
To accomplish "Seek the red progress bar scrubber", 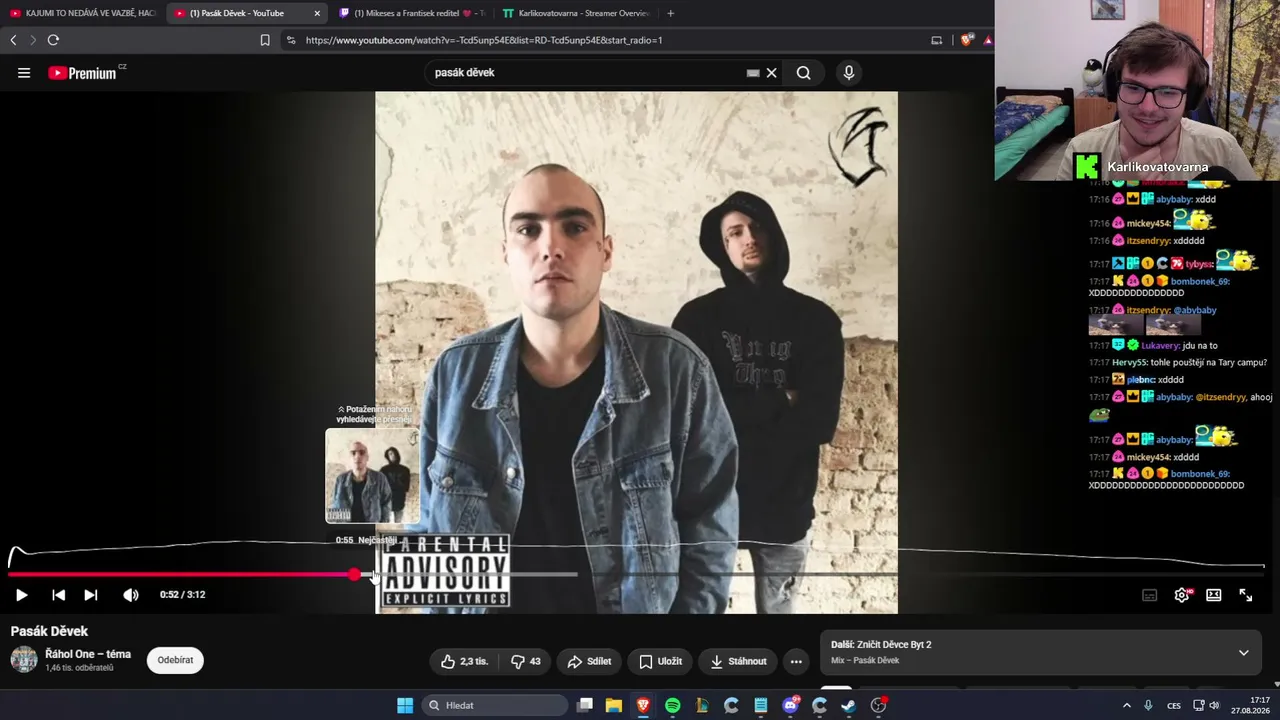I will (355, 574).
